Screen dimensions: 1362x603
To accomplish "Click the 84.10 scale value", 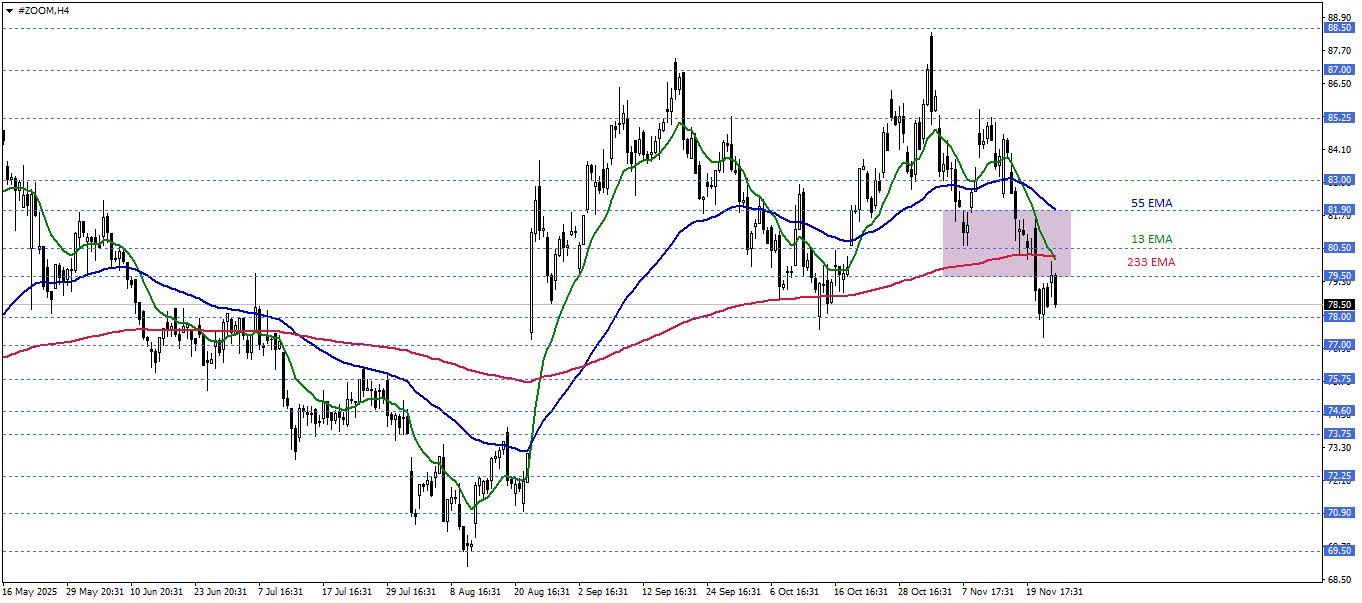I will pyautogui.click(x=1340, y=150).
